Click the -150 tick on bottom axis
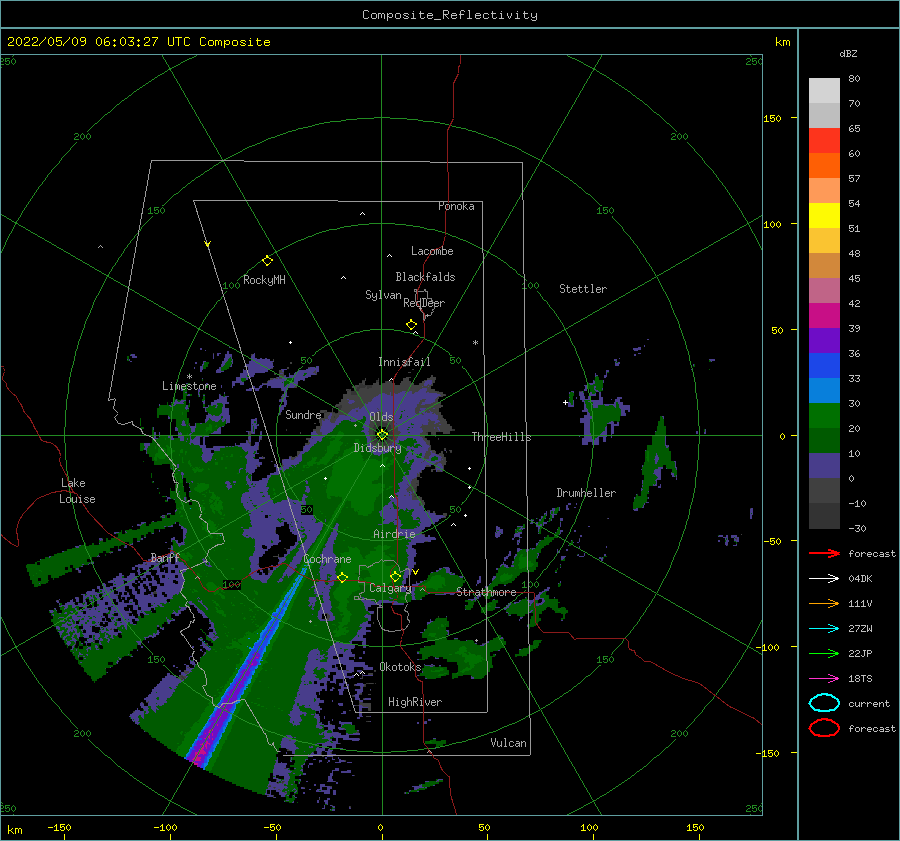This screenshot has height=841, width=900. (59, 827)
